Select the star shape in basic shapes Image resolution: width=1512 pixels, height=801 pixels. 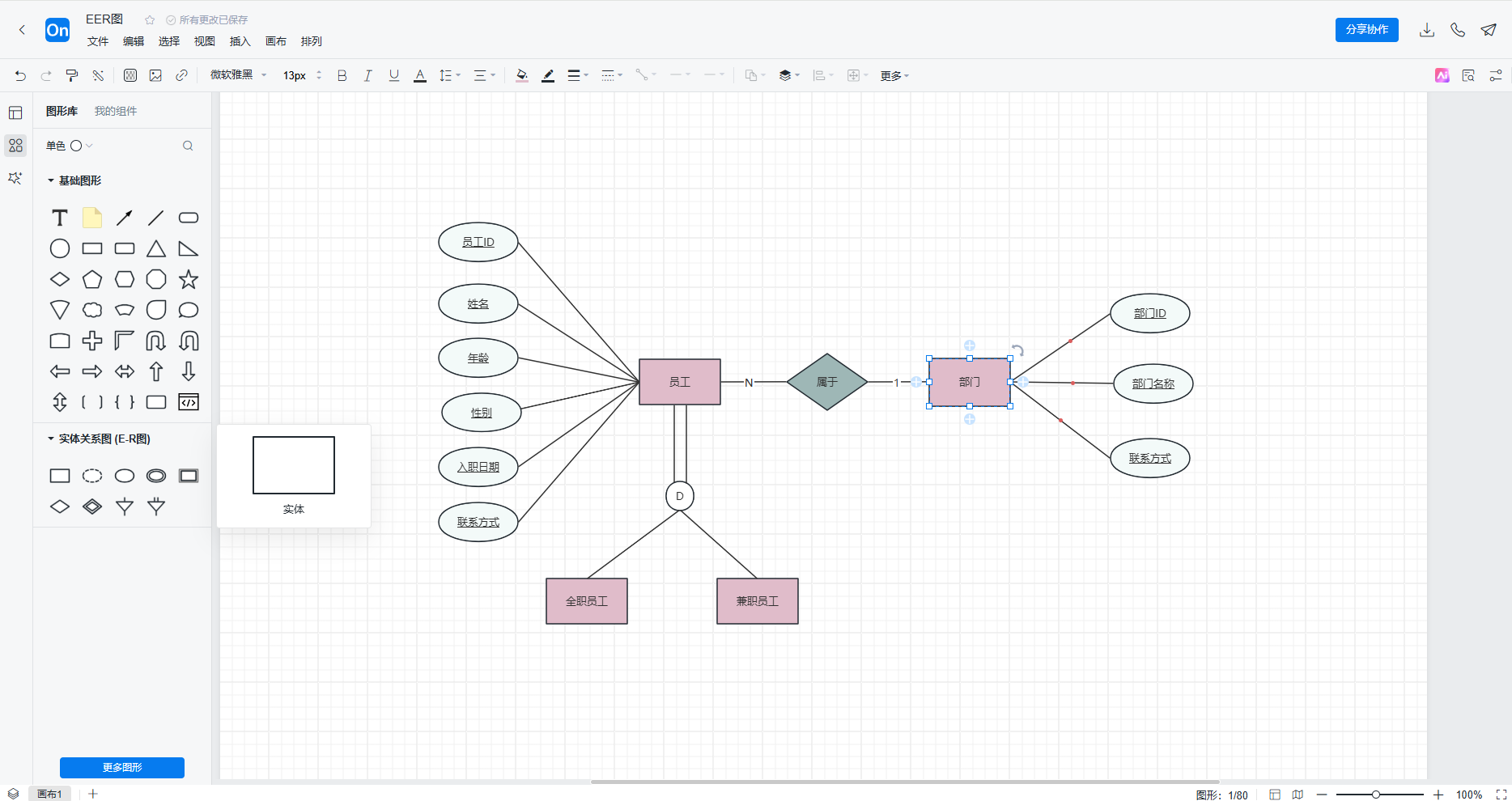click(x=189, y=279)
